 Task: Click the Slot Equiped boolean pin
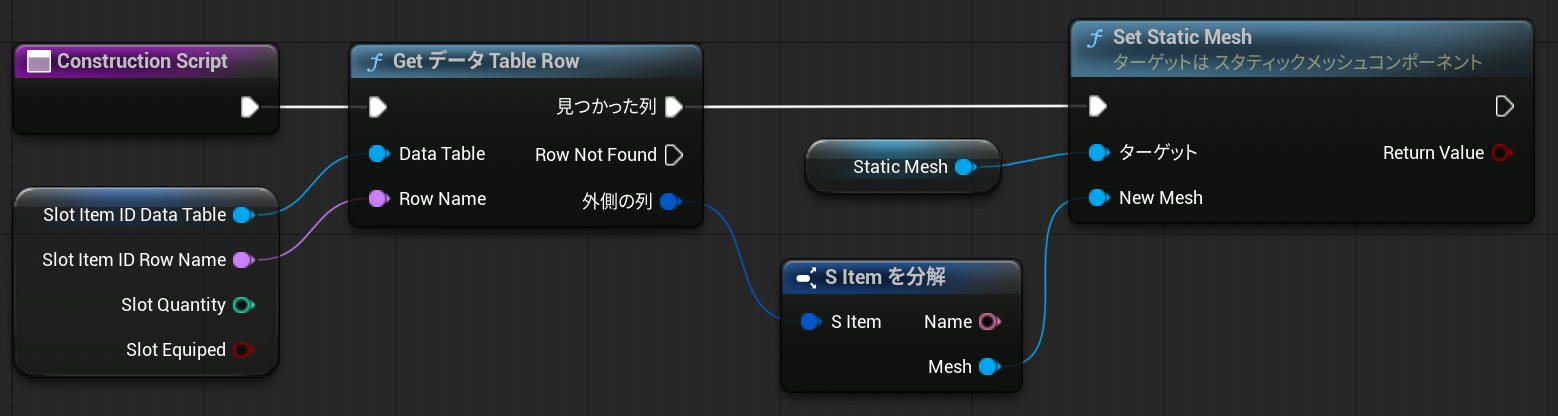(242, 350)
